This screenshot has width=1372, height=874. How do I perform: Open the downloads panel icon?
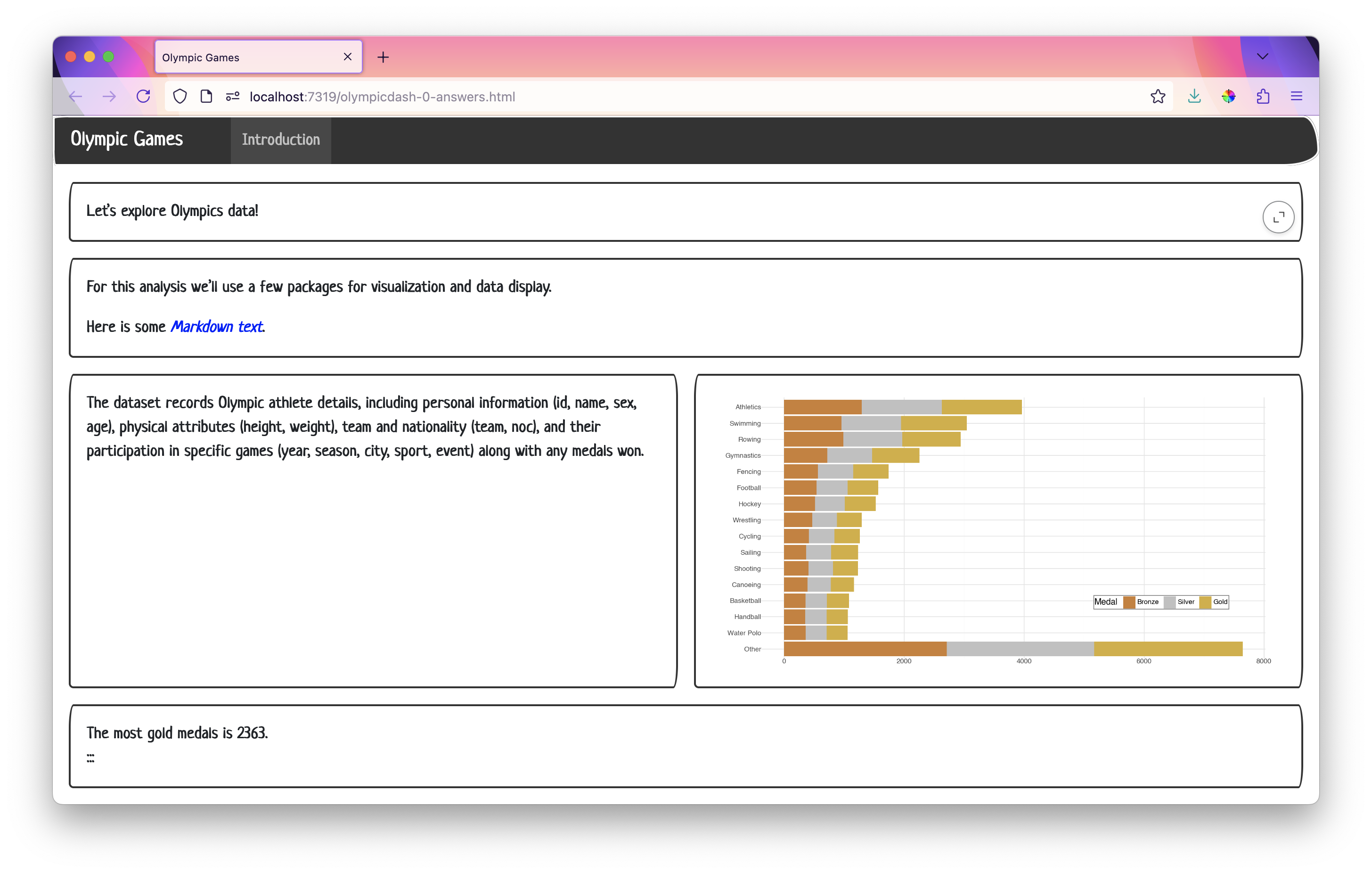(x=1194, y=96)
